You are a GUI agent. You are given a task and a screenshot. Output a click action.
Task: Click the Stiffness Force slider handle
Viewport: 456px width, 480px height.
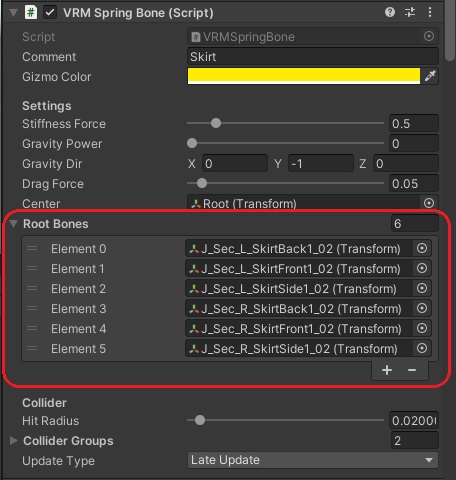tap(216, 123)
